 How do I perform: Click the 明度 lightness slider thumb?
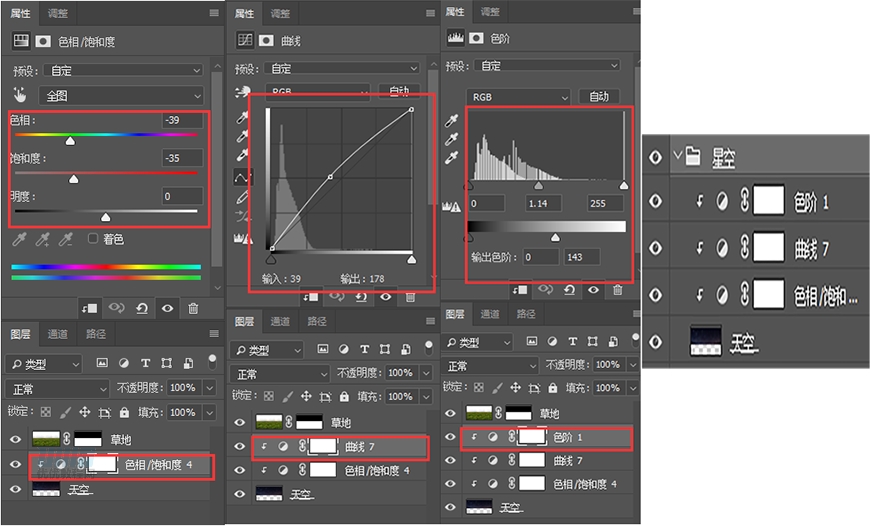pos(105,217)
